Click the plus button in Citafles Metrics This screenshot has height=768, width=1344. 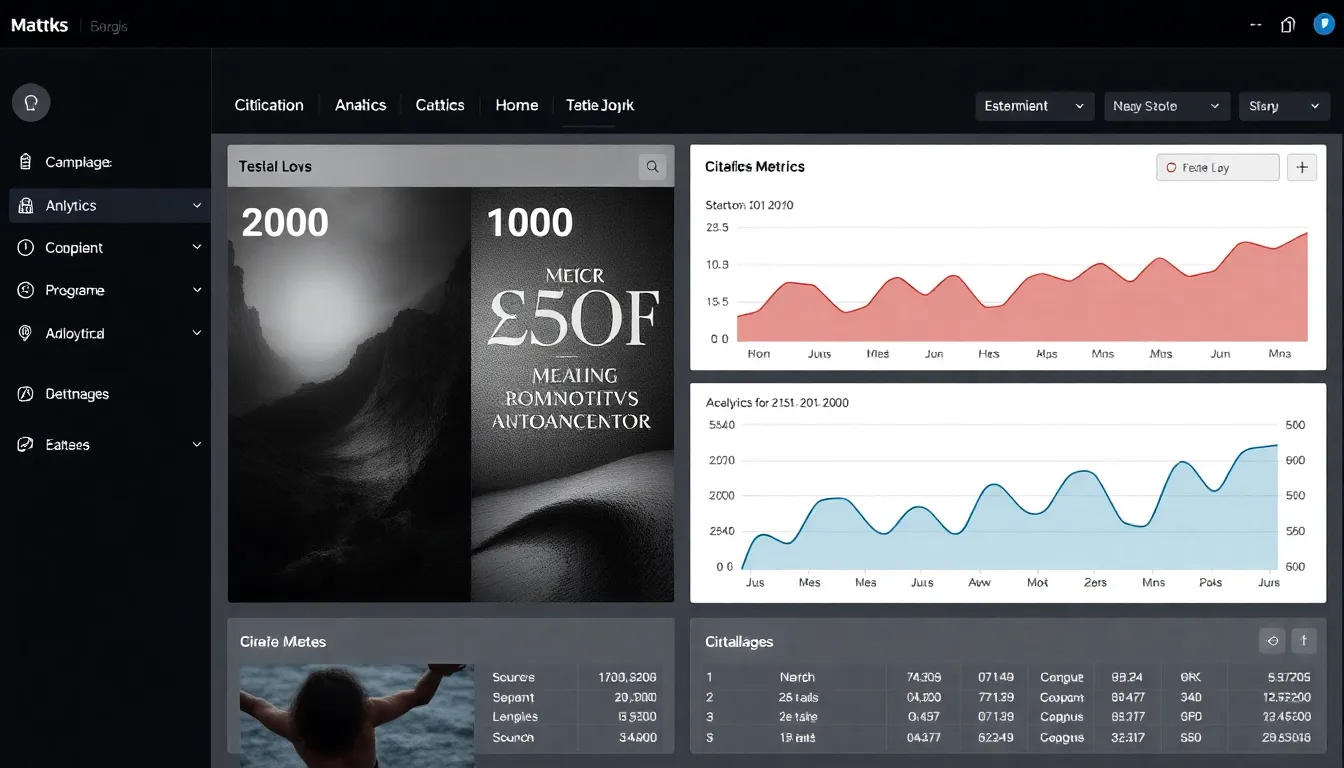tap(1301, 168)
